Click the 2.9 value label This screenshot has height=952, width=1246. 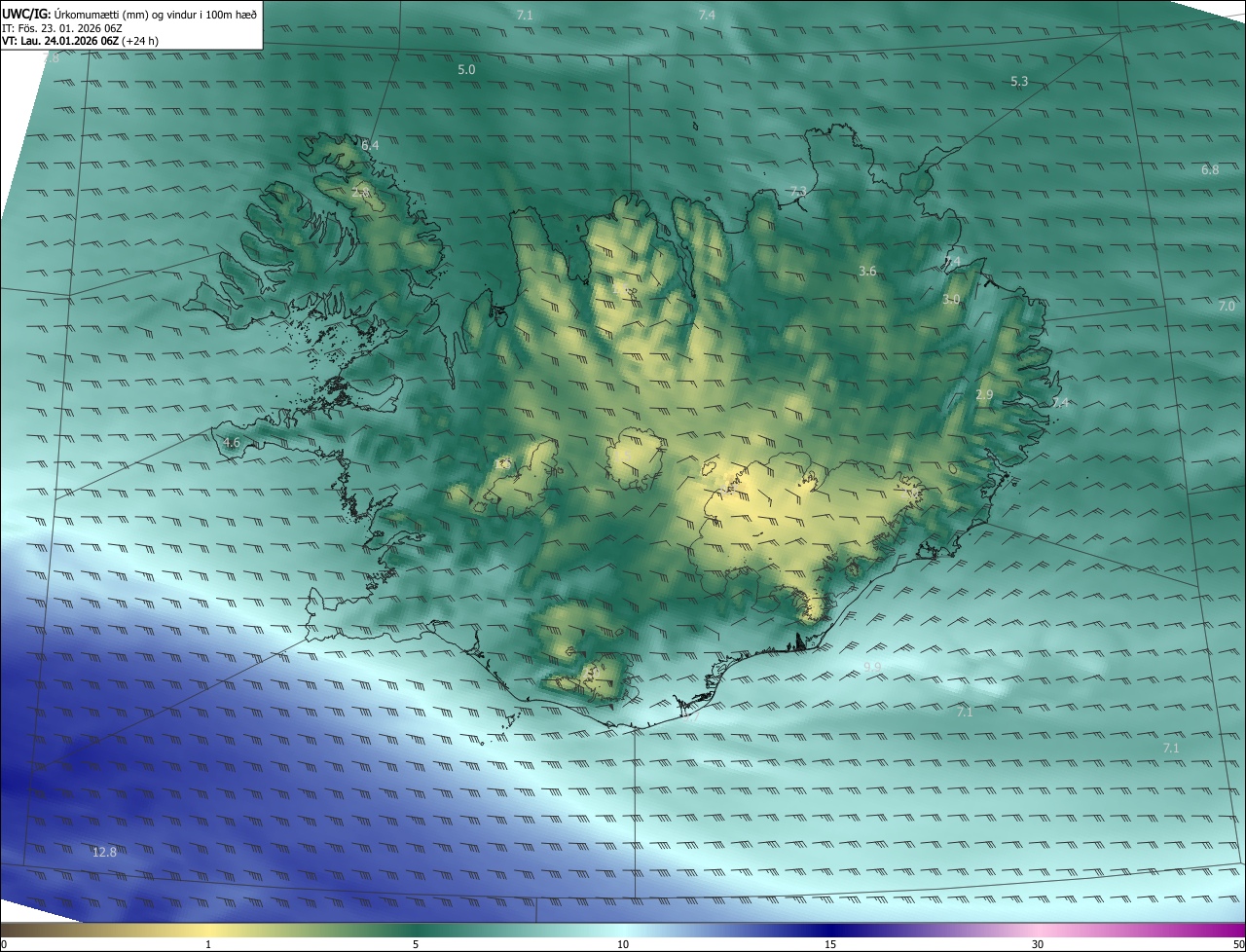984,395
